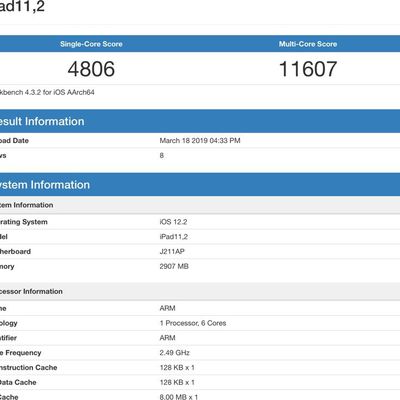
Task: Click the Motherboard row label
Action: point(15,252)
